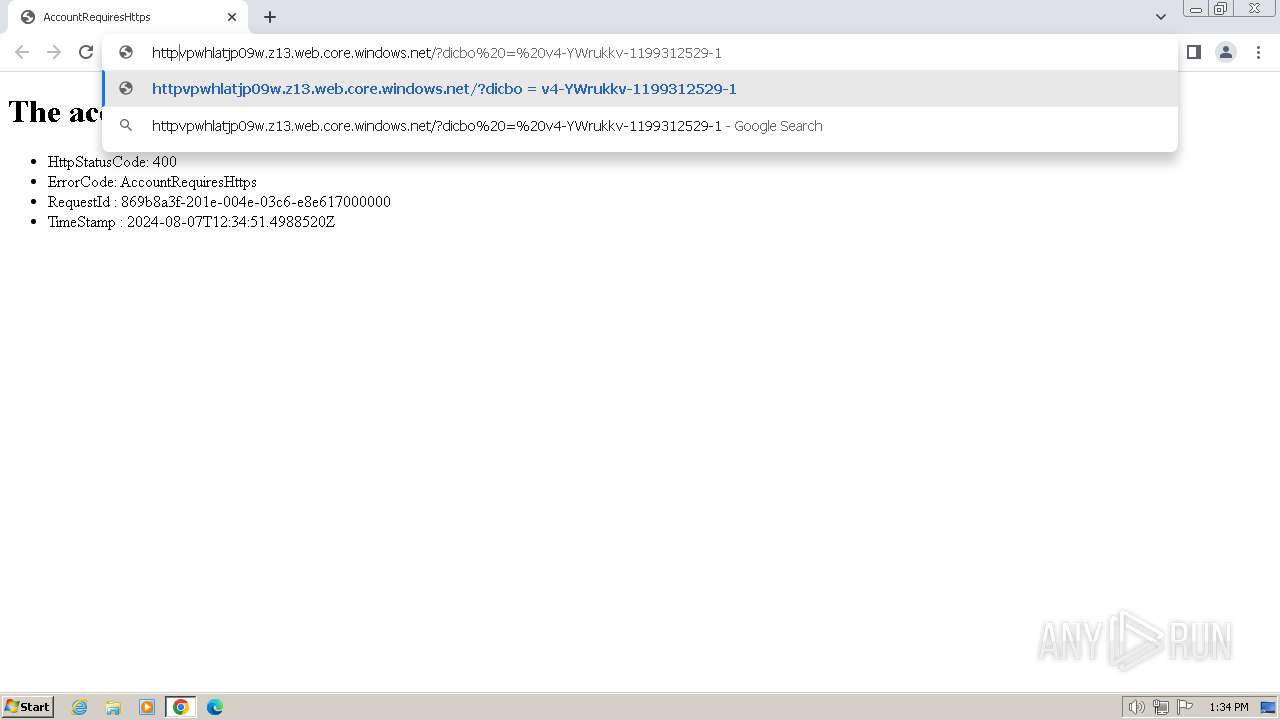Restore down the browser window
Viewport: 1280px width, 720px height.
click(x=1221, y=8)
